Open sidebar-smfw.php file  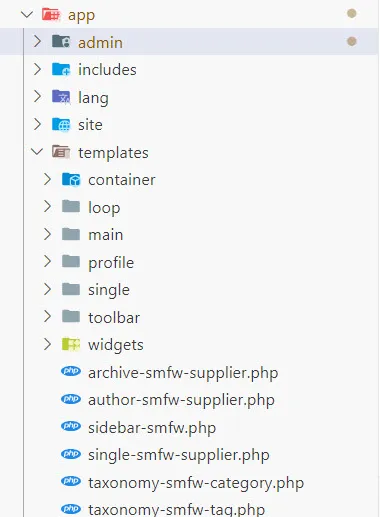152,428
